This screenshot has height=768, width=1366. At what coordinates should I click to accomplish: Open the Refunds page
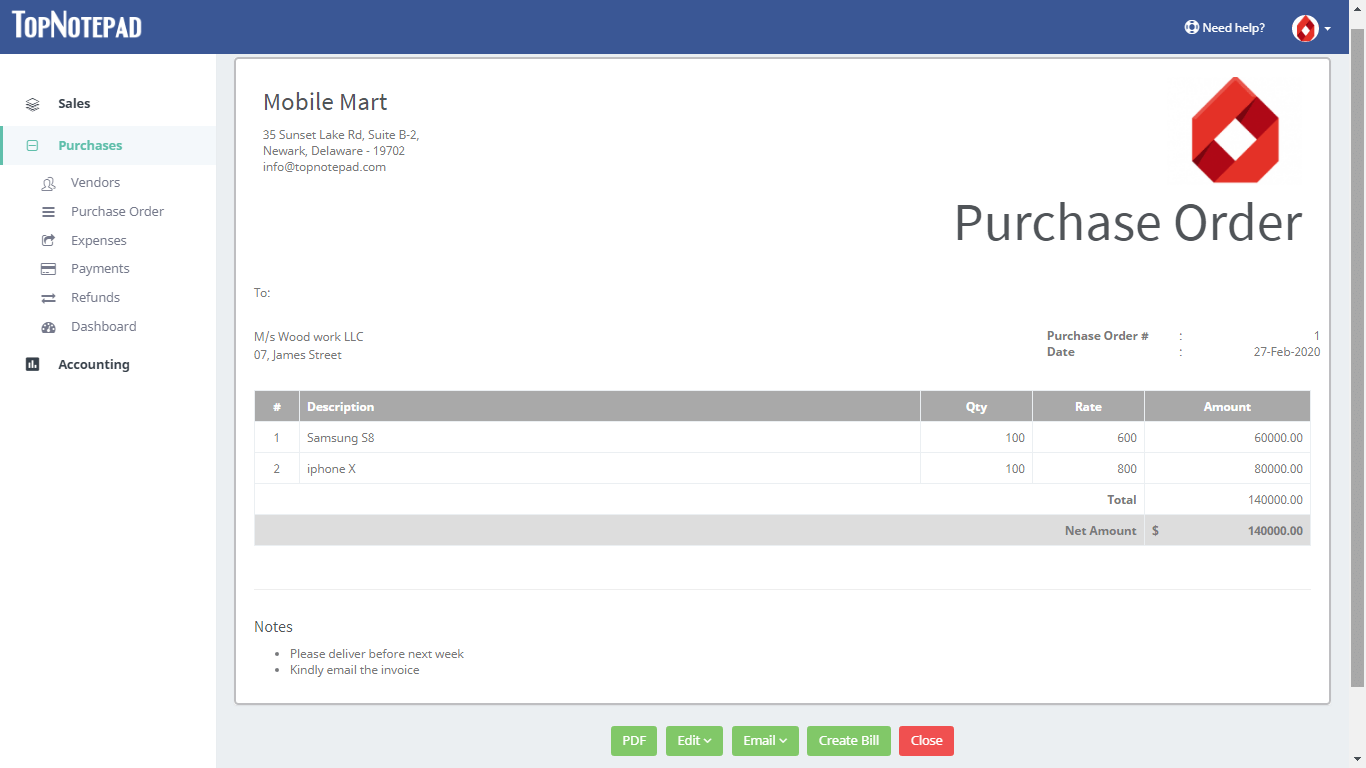[95, 298]
